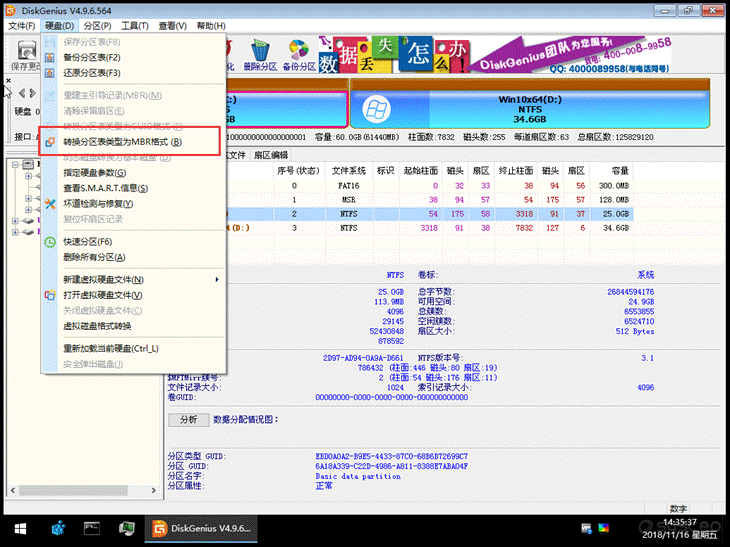Expand the top disk node in the tree
The image size is (730, 547).
12,164
